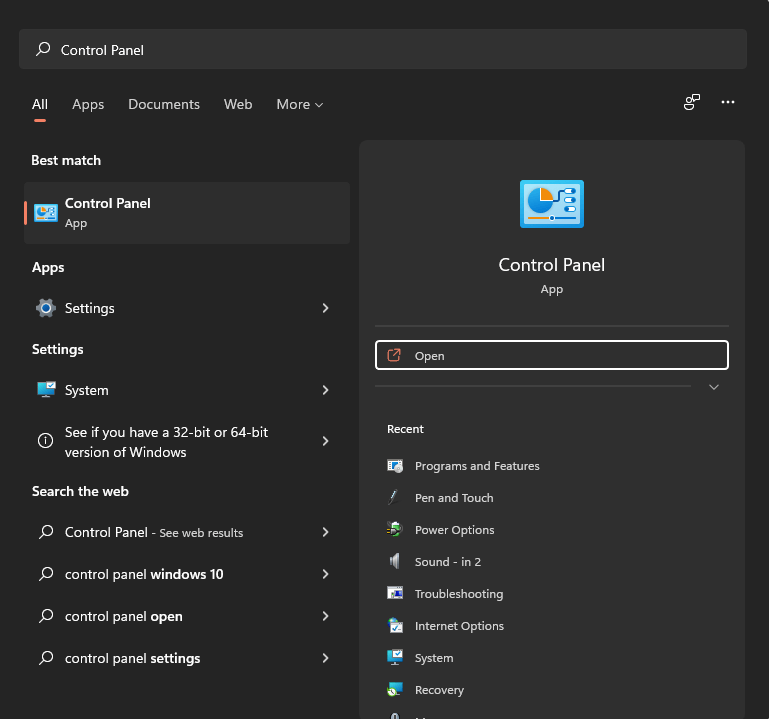
Task: Click the Power Options icon
Action: pos(394,530)
